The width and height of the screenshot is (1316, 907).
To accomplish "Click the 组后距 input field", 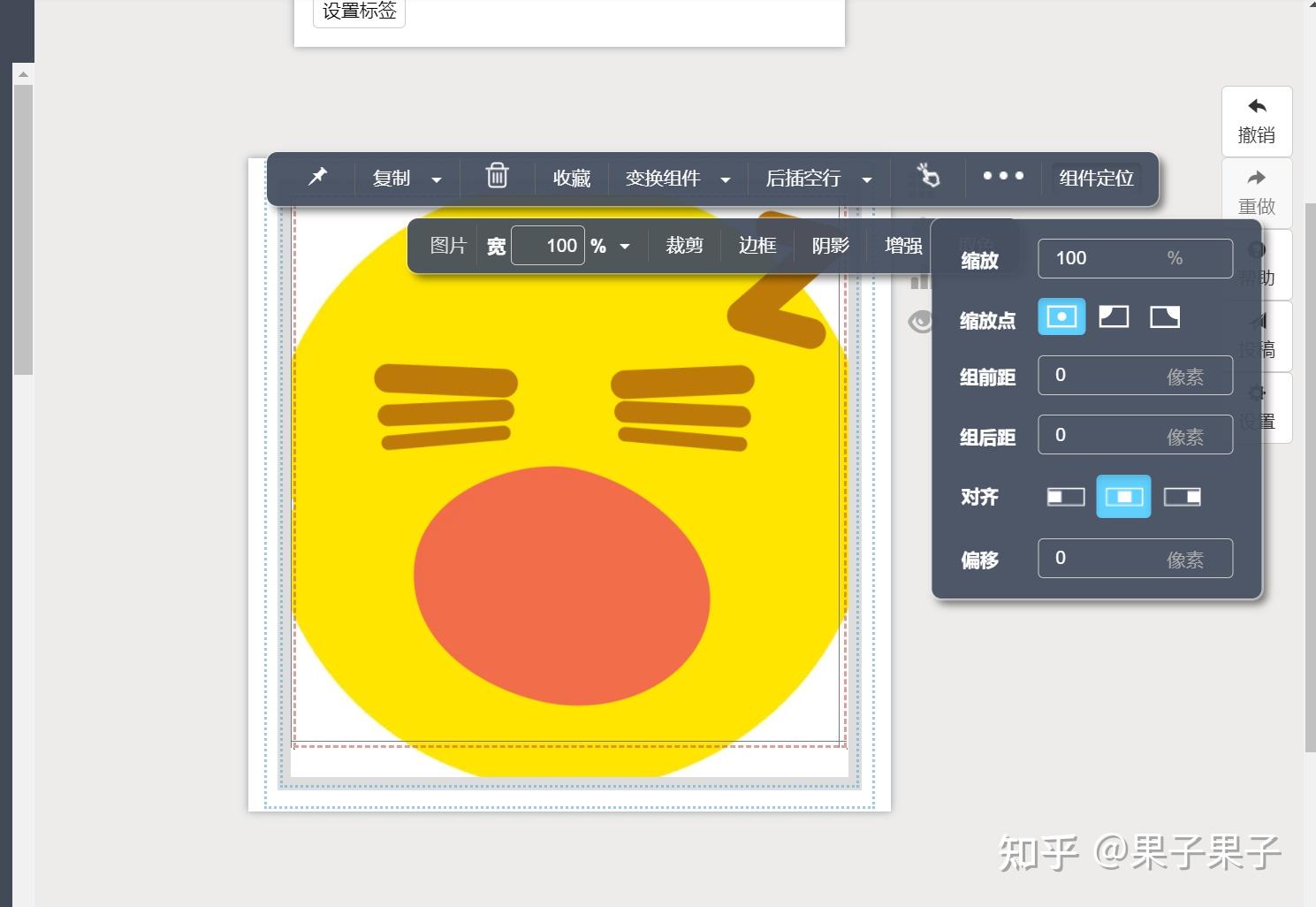I will [1135, 435].
